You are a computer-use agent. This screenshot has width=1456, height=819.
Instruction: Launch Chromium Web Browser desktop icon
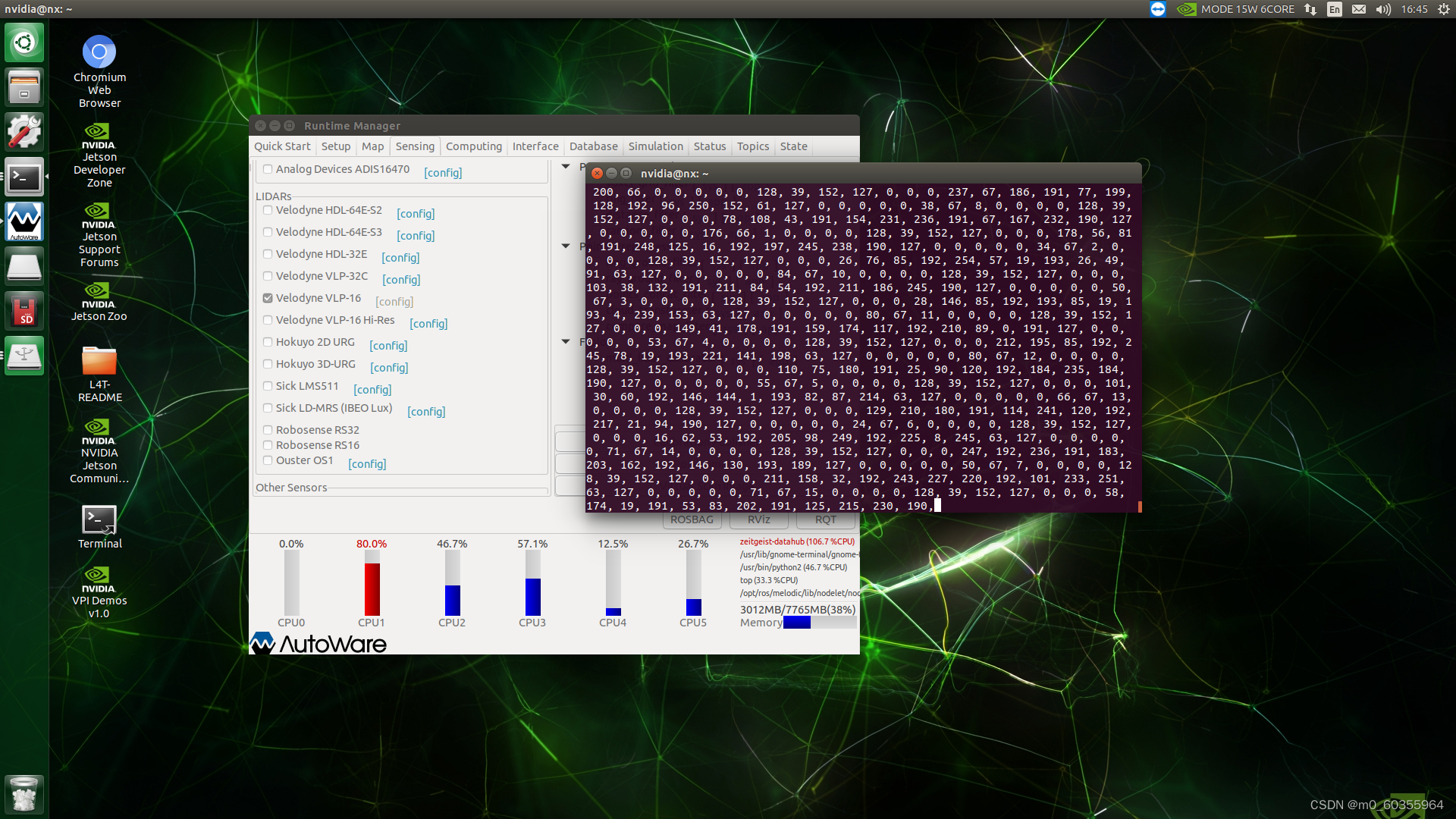(x=99, y=71)
